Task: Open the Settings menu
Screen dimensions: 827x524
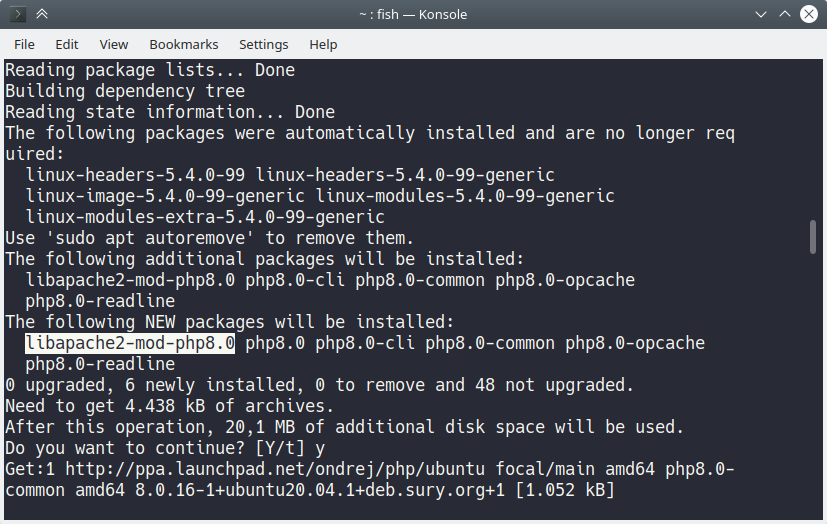Action: (x=263, y=44)
